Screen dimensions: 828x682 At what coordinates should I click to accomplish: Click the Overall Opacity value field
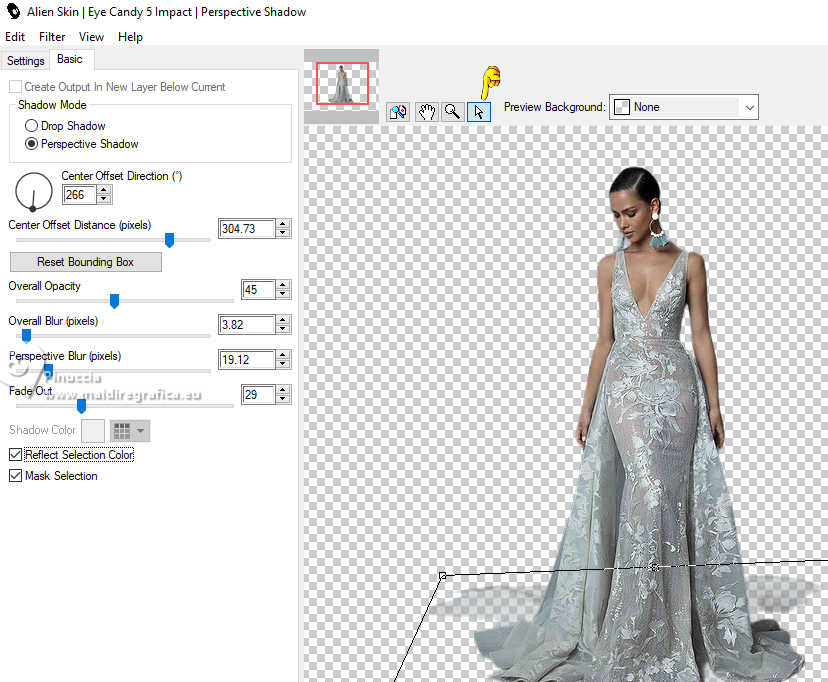258,290
